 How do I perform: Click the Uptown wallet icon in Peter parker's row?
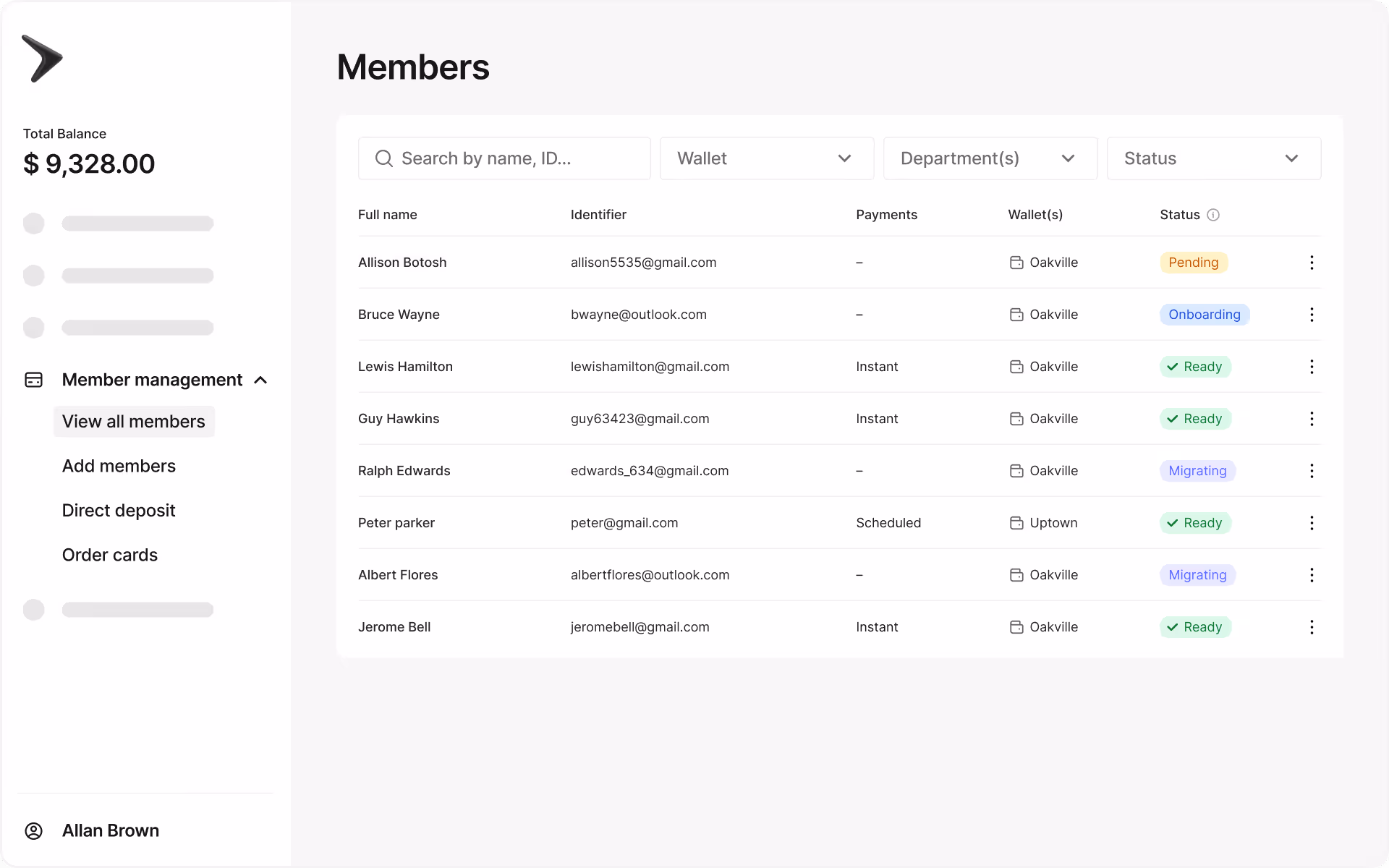pyautogui.click(x=1016, y=522)
